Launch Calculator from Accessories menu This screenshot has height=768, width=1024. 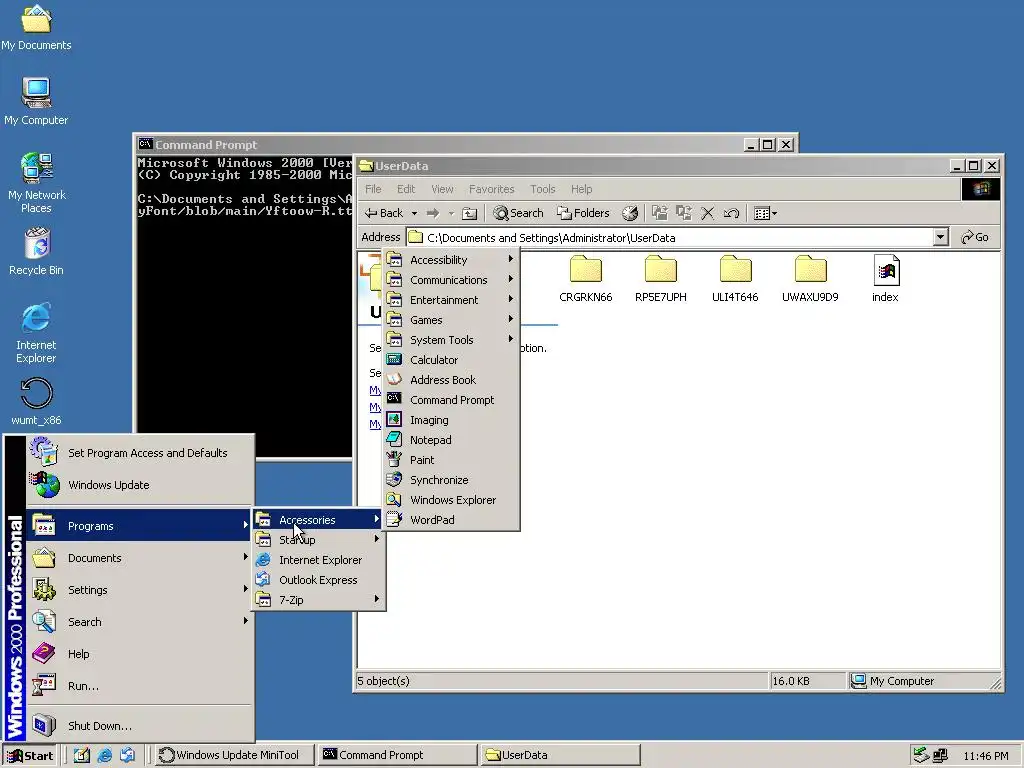(x=451, y=360)
